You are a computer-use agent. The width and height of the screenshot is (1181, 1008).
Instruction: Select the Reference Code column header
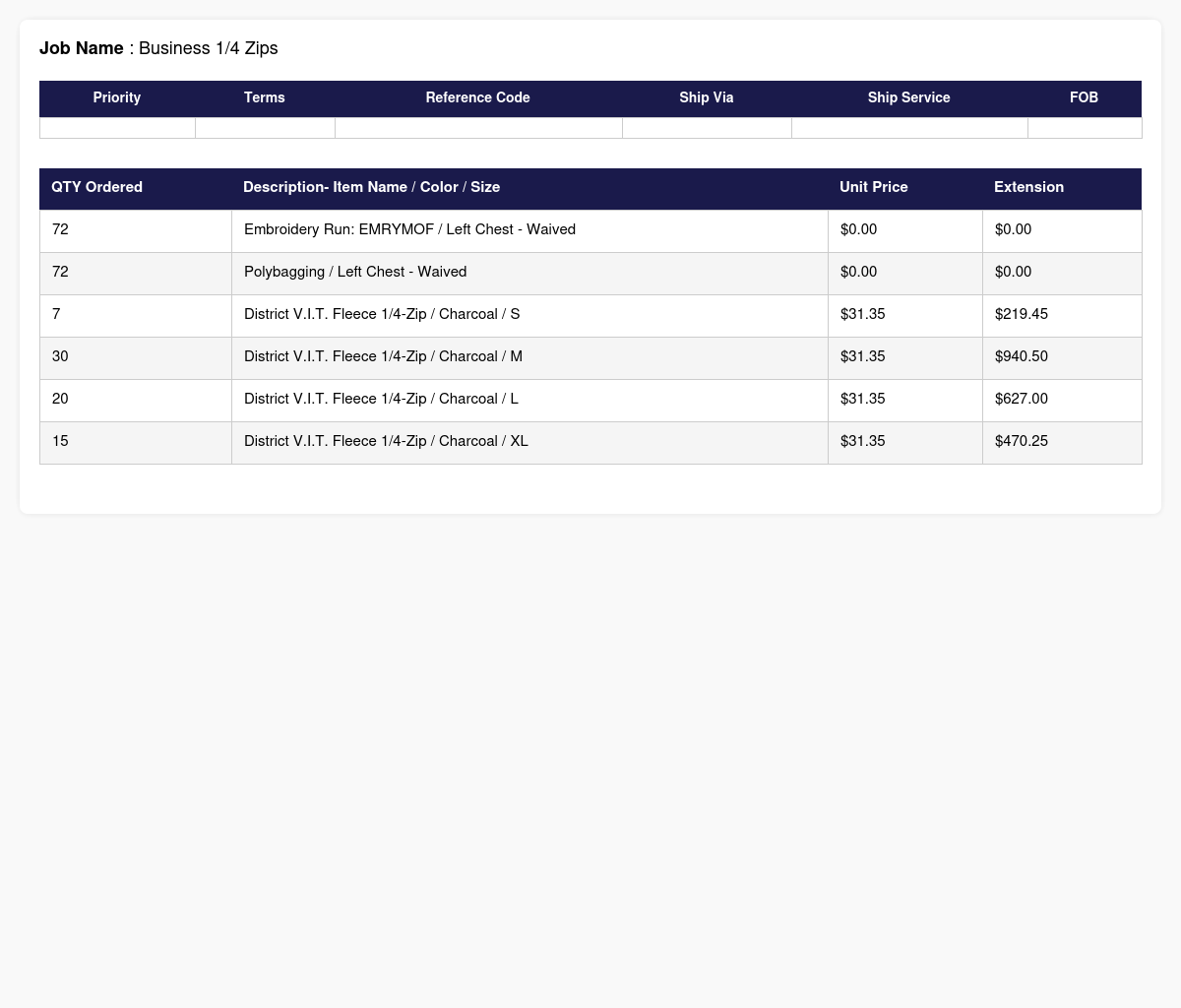click(477, 98)
